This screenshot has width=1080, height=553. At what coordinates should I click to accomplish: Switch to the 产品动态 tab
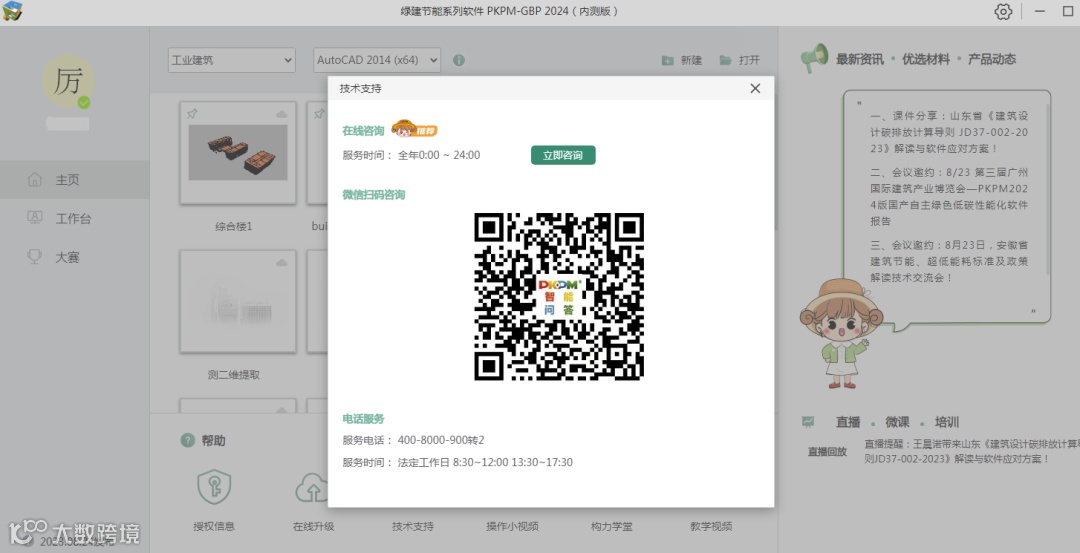pos(991,59)
